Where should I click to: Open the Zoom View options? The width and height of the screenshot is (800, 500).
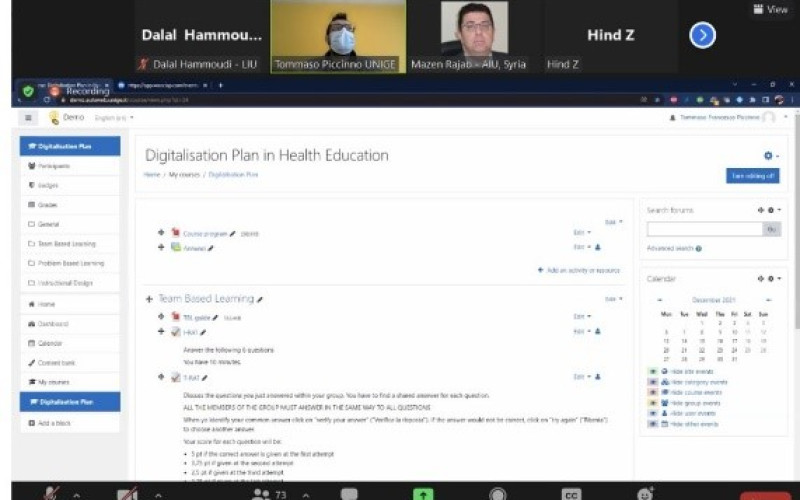[x=770, y=9]
